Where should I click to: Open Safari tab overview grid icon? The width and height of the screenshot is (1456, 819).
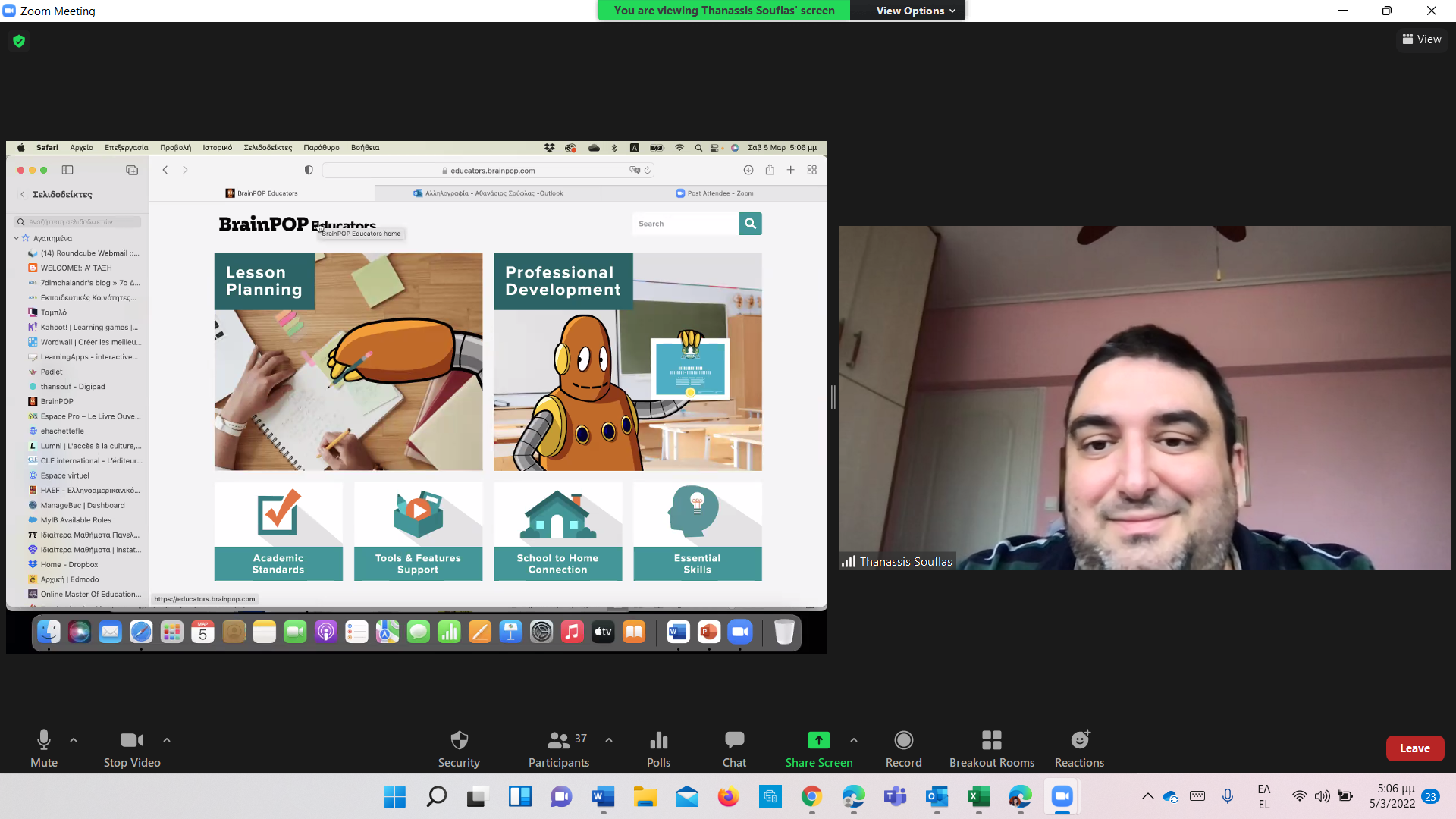(812, 170)
